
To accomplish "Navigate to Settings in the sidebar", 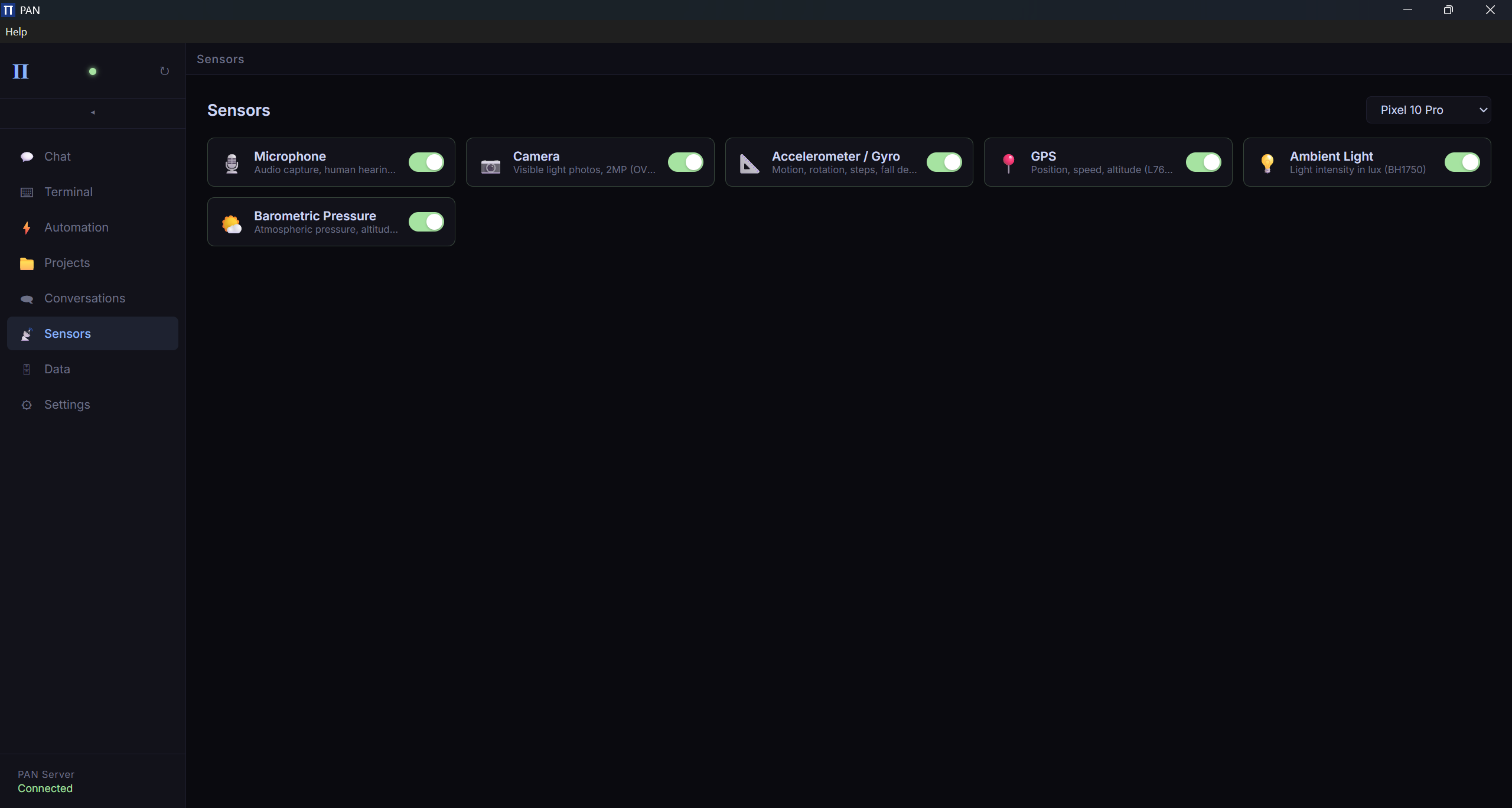I will (x=67, y=405).
